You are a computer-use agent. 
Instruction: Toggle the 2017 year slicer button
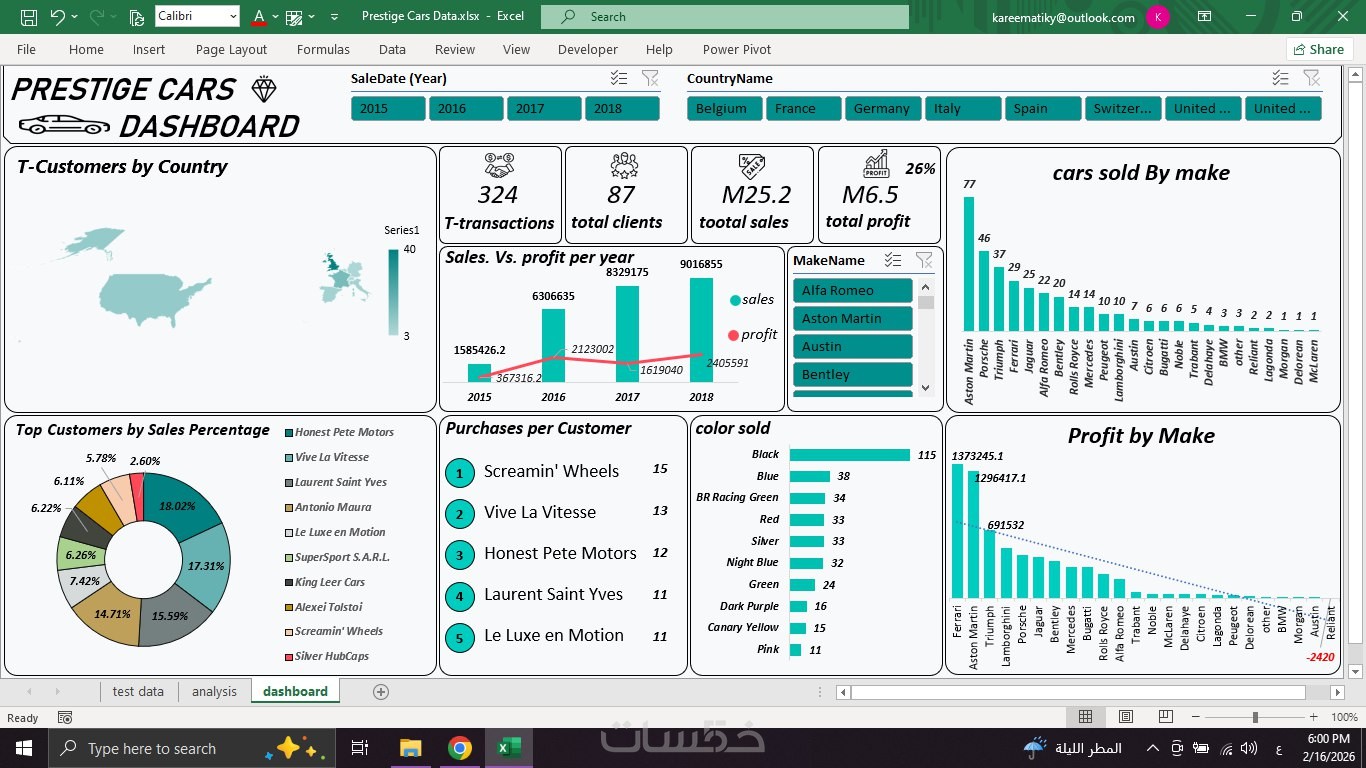545,108
